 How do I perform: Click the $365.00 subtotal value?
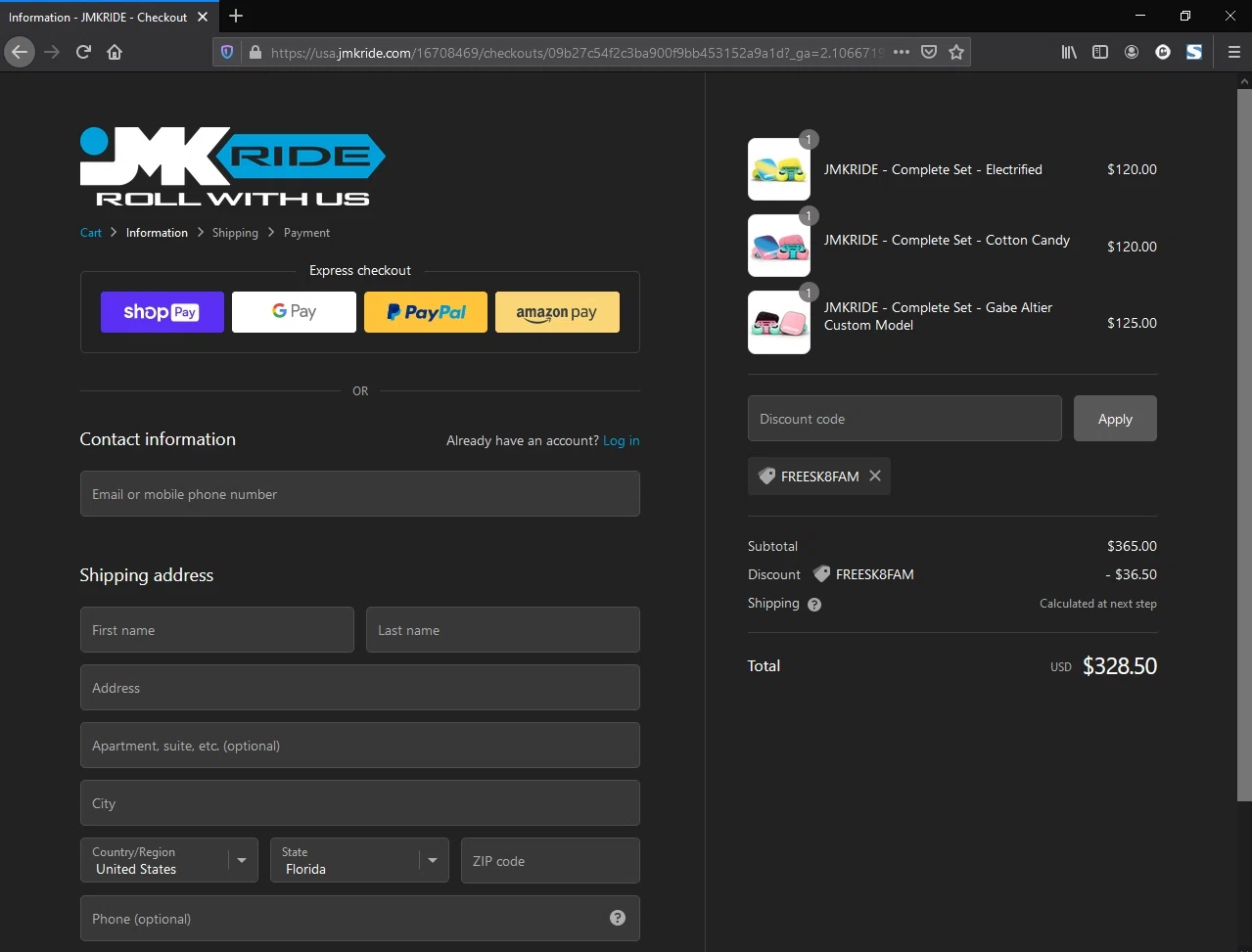pos(1132,546)
